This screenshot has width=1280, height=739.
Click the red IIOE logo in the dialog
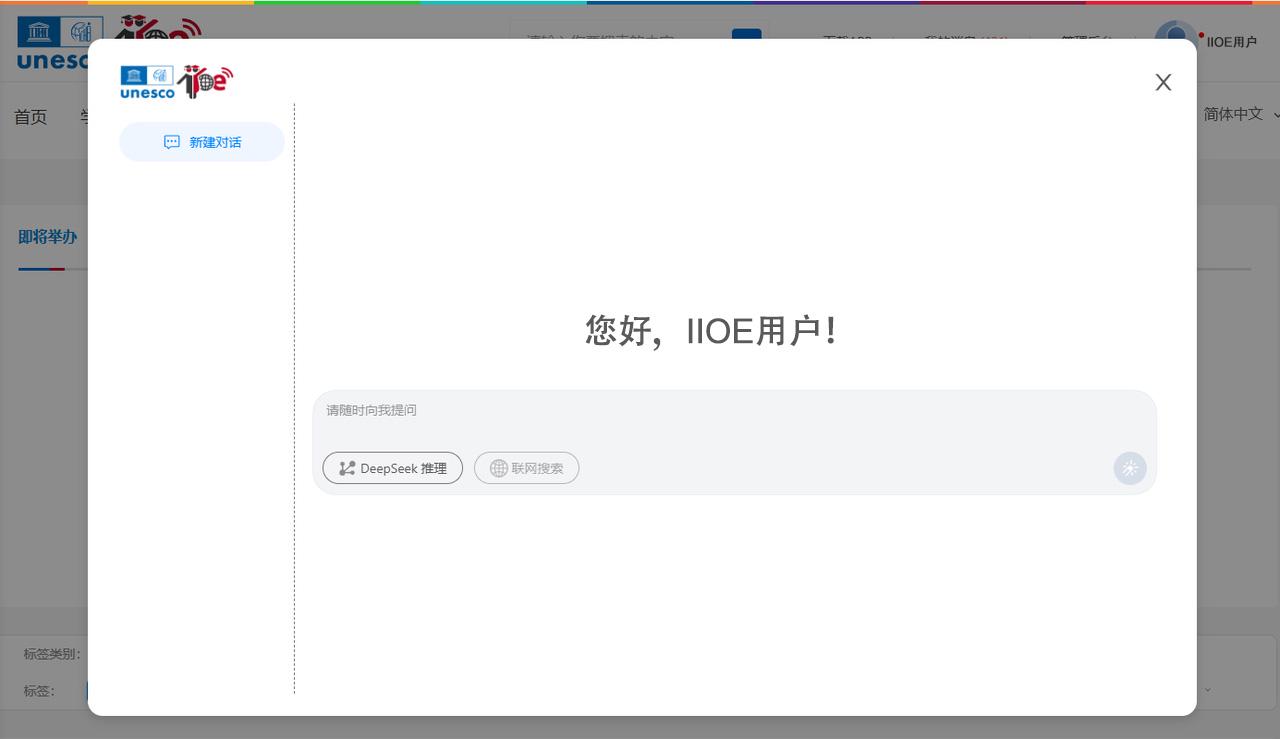pyautogui.click(x=206, y=81)
